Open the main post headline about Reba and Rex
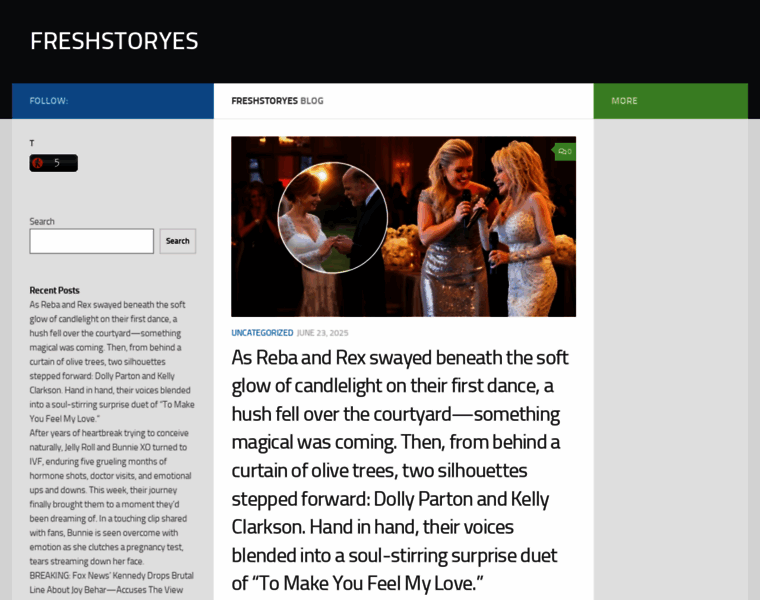 click(x=399, y=470)
